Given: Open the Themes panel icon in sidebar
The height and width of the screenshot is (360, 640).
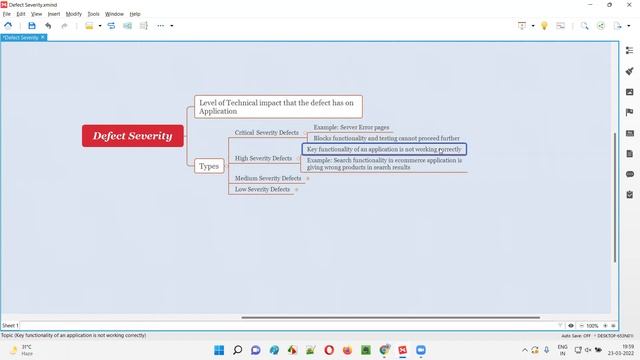Looking at the screenshot, I should coord(630,133).
